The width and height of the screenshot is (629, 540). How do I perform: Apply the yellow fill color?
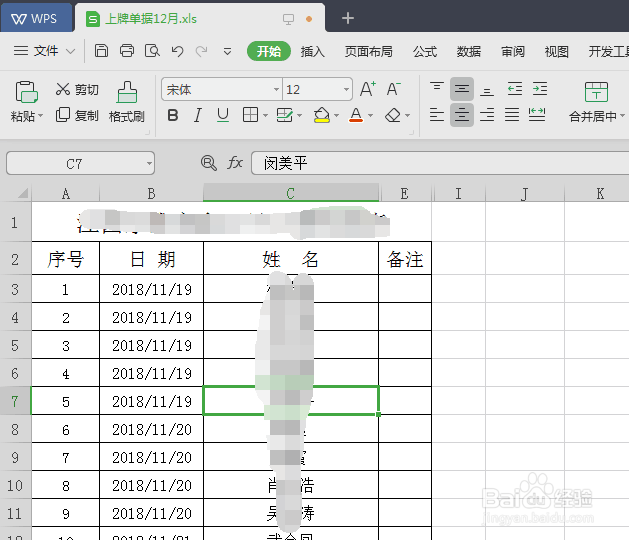(x=322, y=115)
